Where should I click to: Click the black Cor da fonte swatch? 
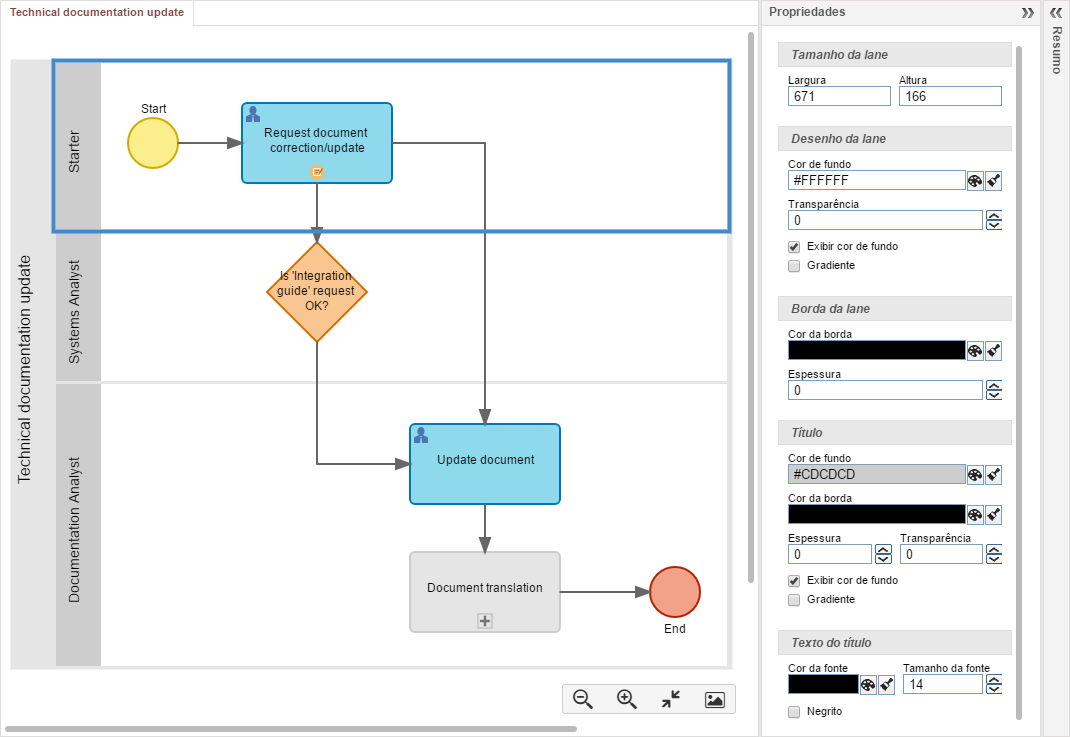coord(823,684)
